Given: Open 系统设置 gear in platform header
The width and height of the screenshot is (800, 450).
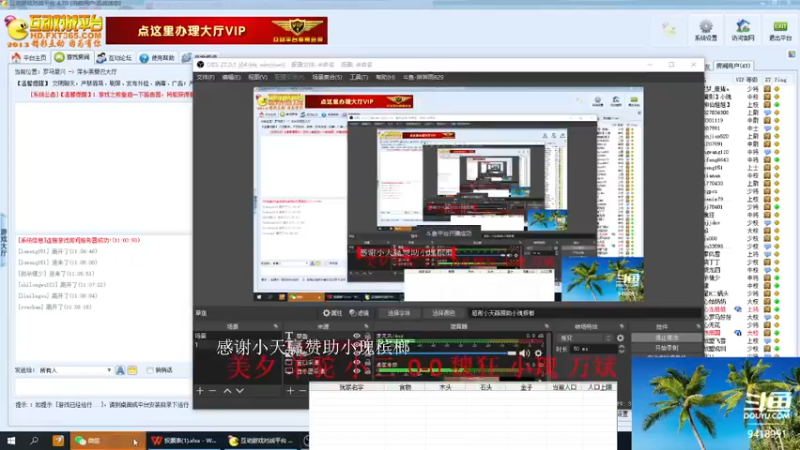Looking at the screenshot, I should click(x=706, y=30).
